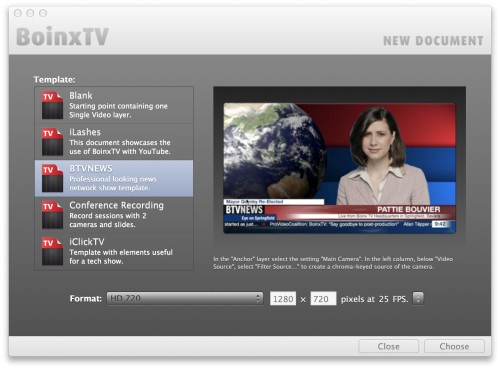Click 'Record sessions with 2 cameras' description
Viewport: 500px width, 369px height.
[x=107, y=220]
